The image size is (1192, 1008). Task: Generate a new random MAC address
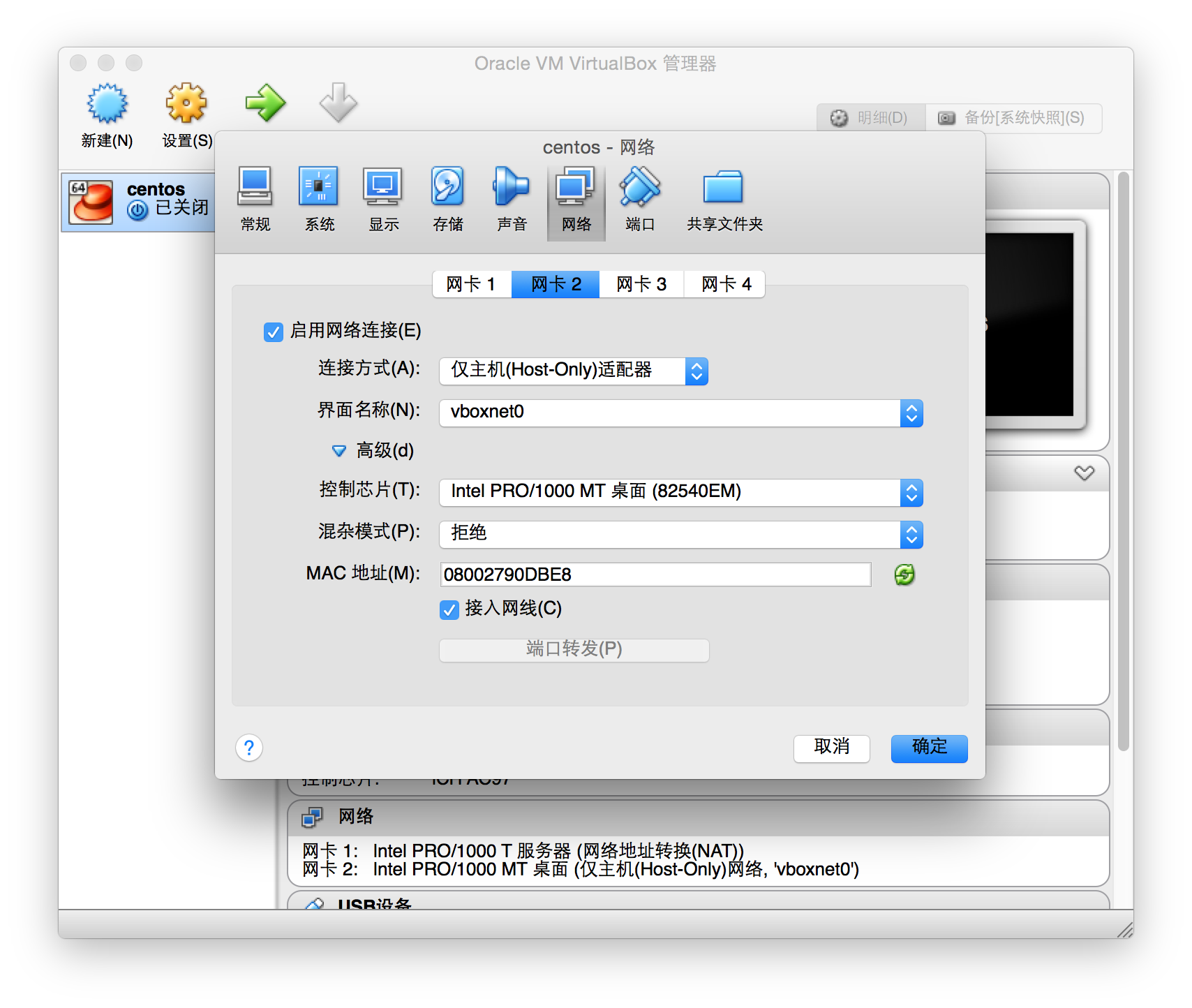[x=904, y=575]
